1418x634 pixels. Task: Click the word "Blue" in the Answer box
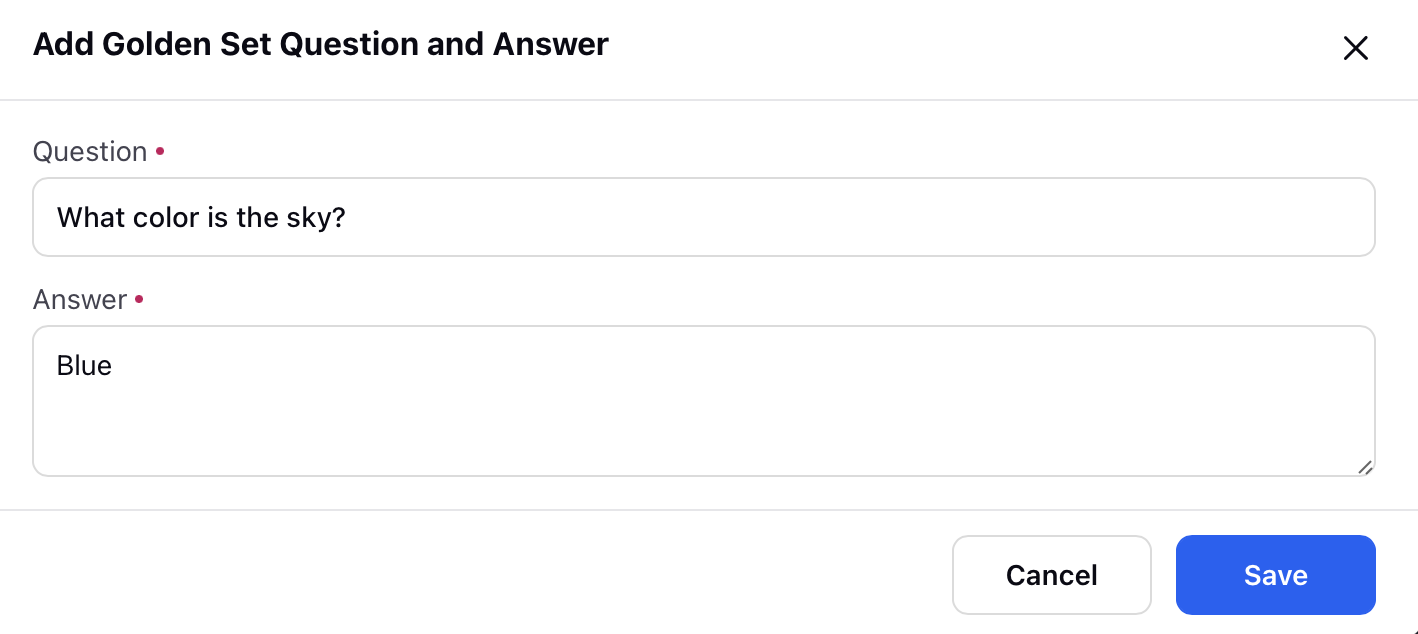click(84, 366)
